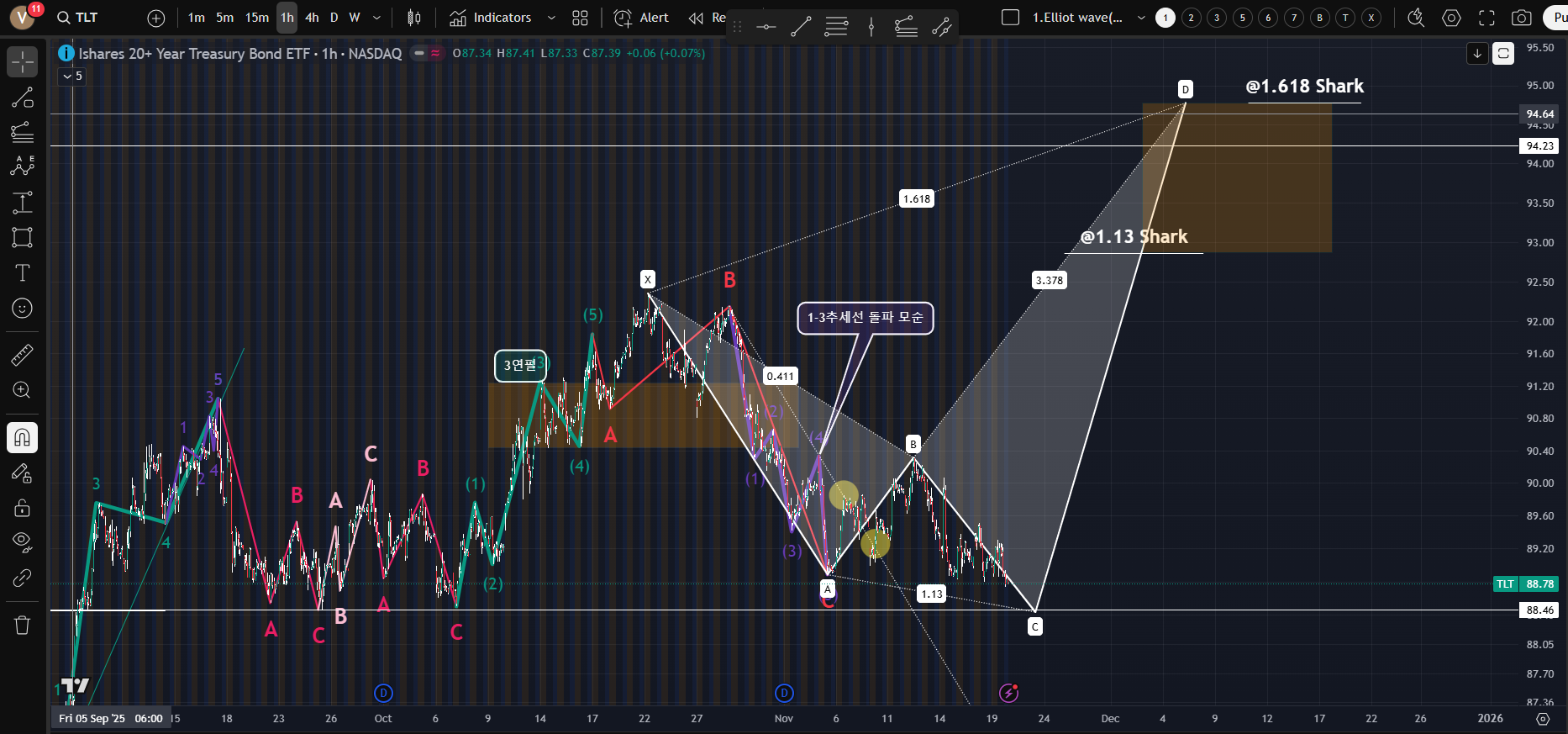
Task: Choose the Text annotation tool
Action: click(23, 272)
